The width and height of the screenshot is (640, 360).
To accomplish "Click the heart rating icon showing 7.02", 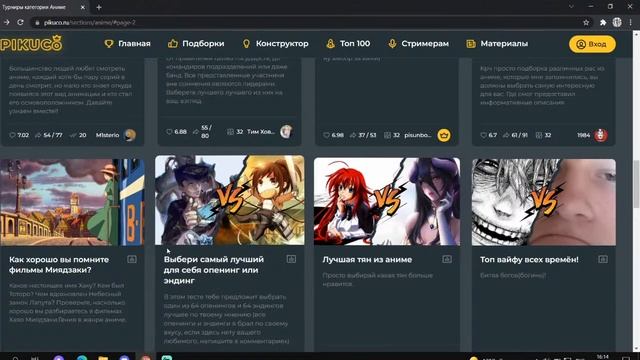I will pos(12,135).
